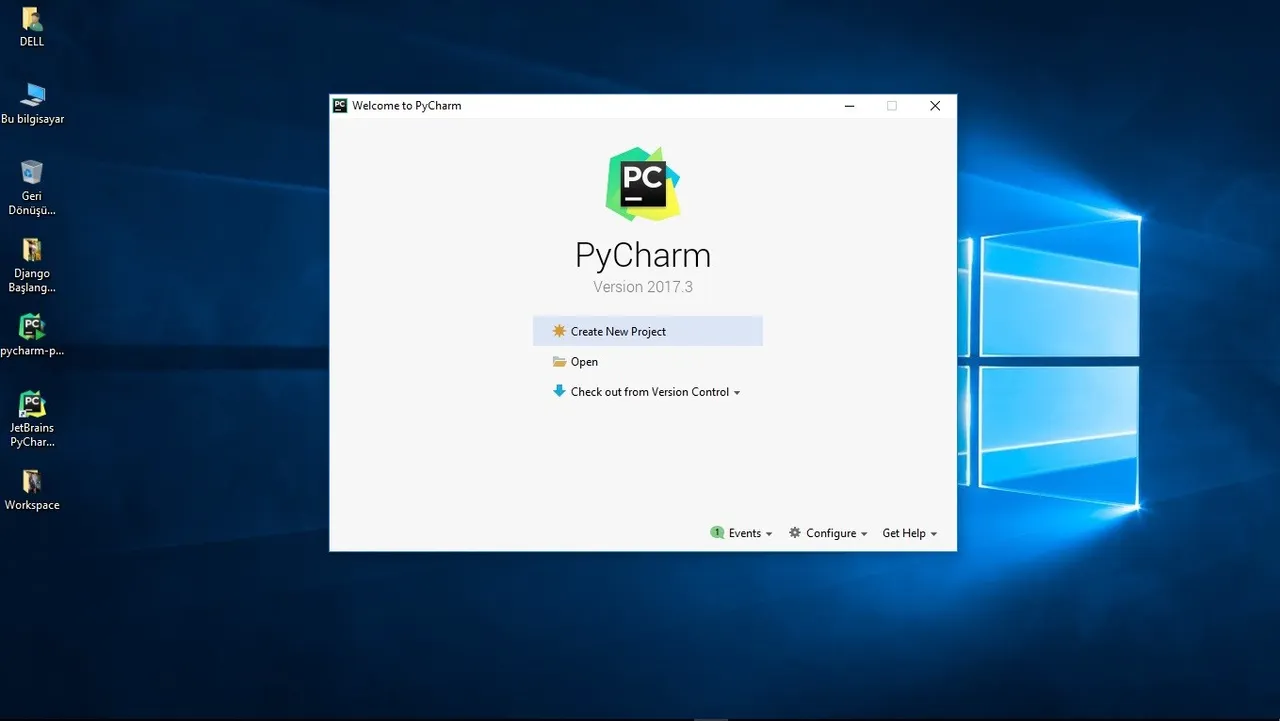This screenshot has height=721, width=1280.
Task: Open the Configure menu
Action: (828, 533)
